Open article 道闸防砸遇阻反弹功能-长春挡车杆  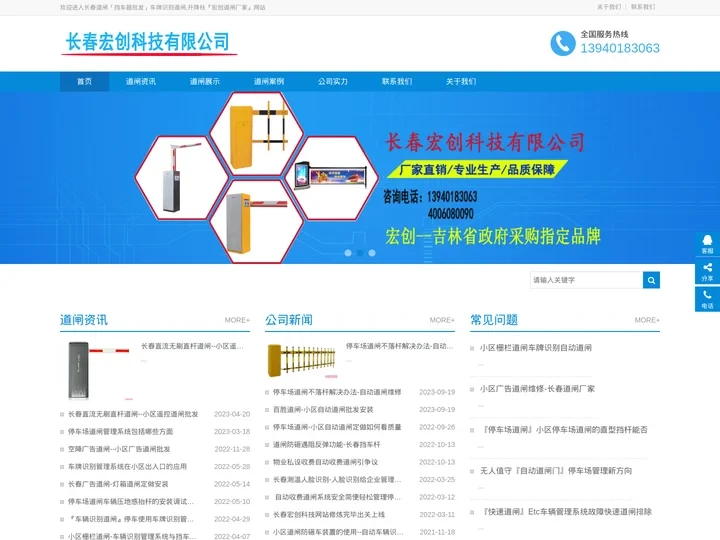tap(326, 444)
